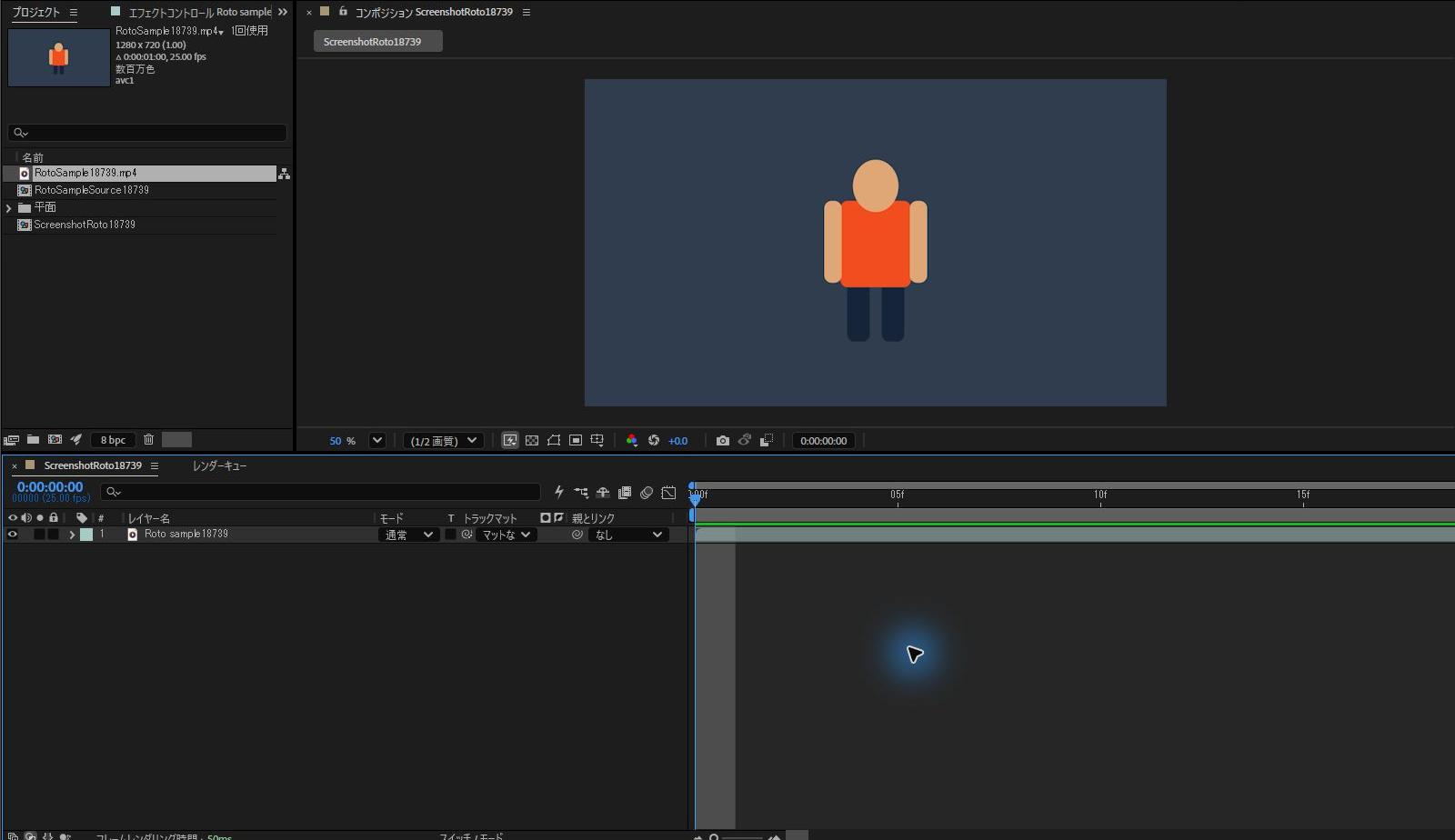
Task: Switch to the エフェクトコントロール tab
Action: tap(199, 13)
